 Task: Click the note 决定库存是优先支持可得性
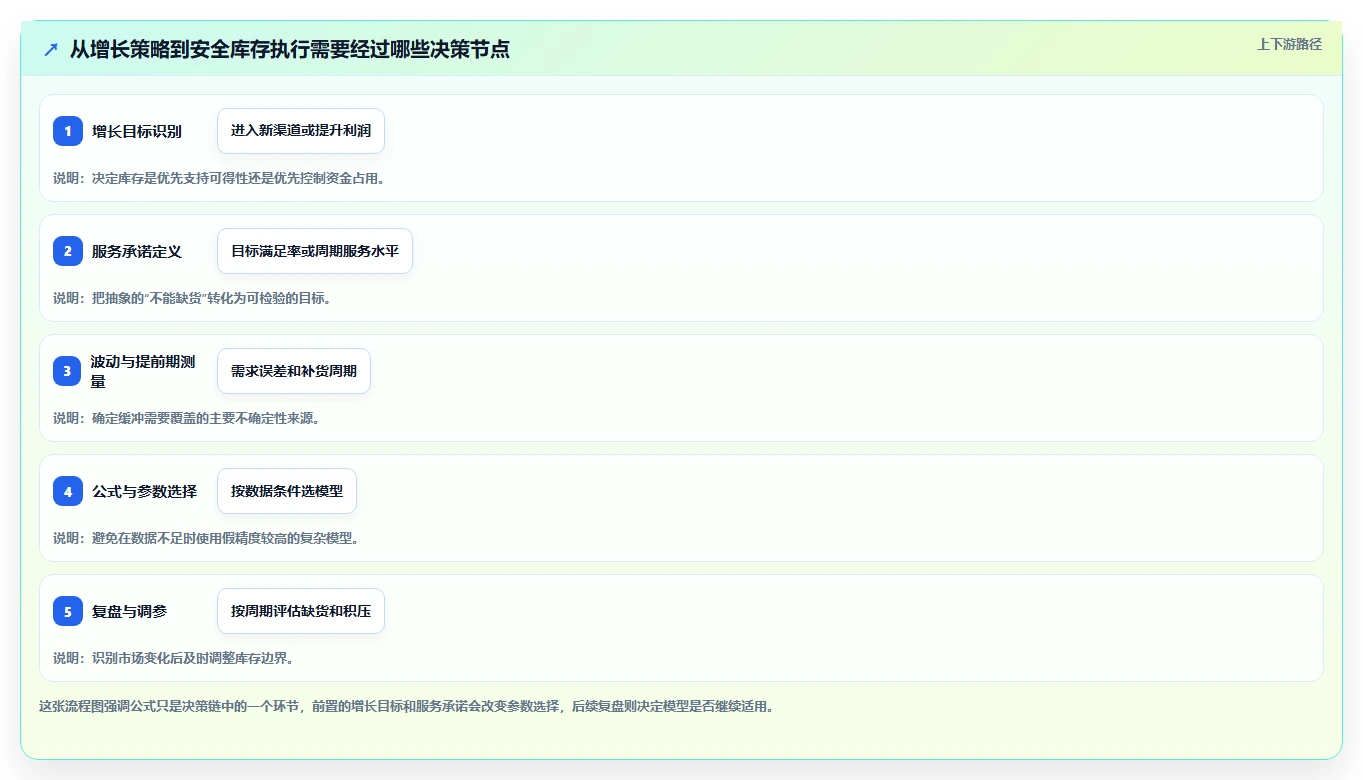tap(219, 178)
